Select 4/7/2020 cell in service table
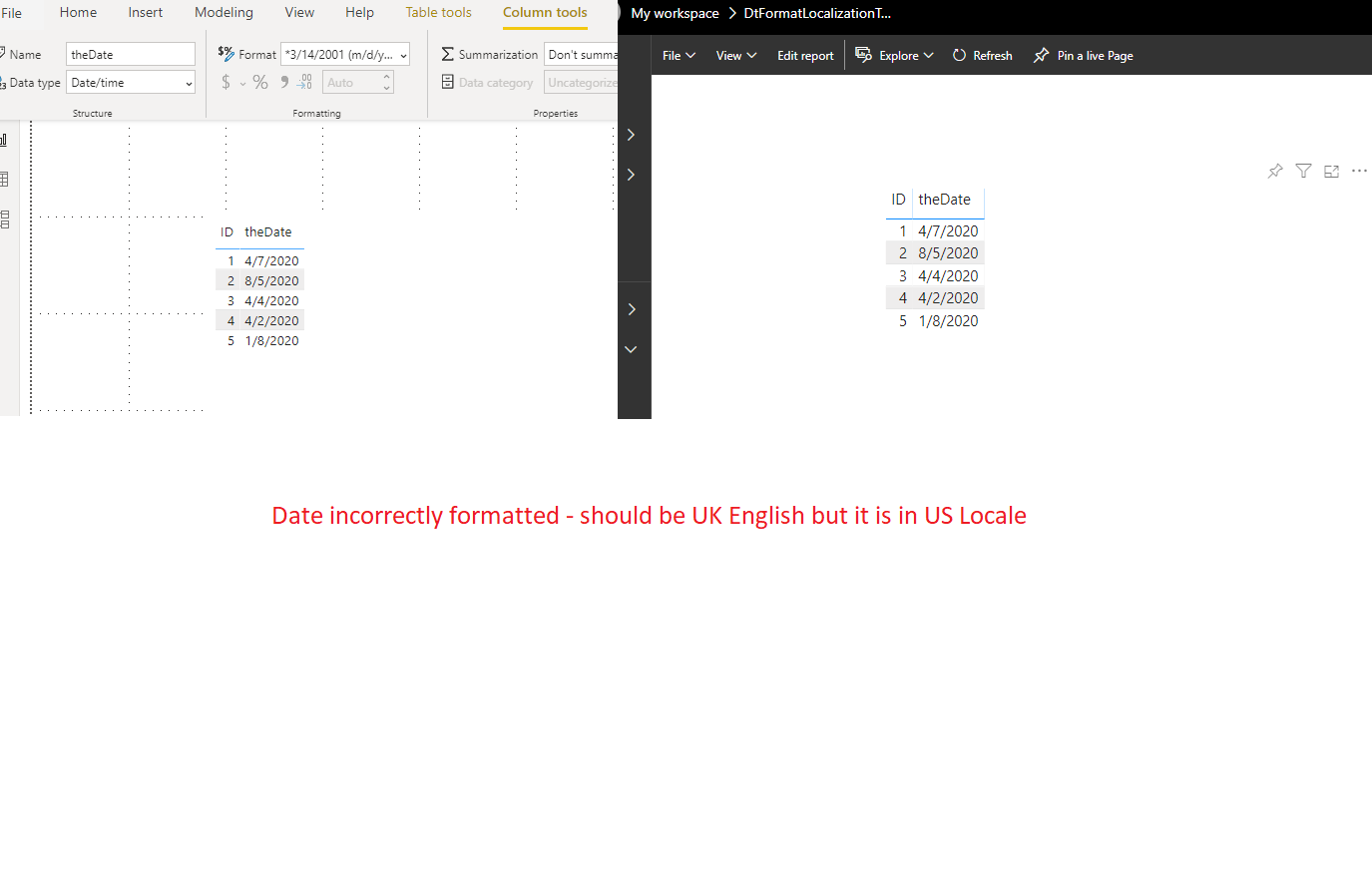The width and height of the screenshot is (1372, 873). (948, 230)
